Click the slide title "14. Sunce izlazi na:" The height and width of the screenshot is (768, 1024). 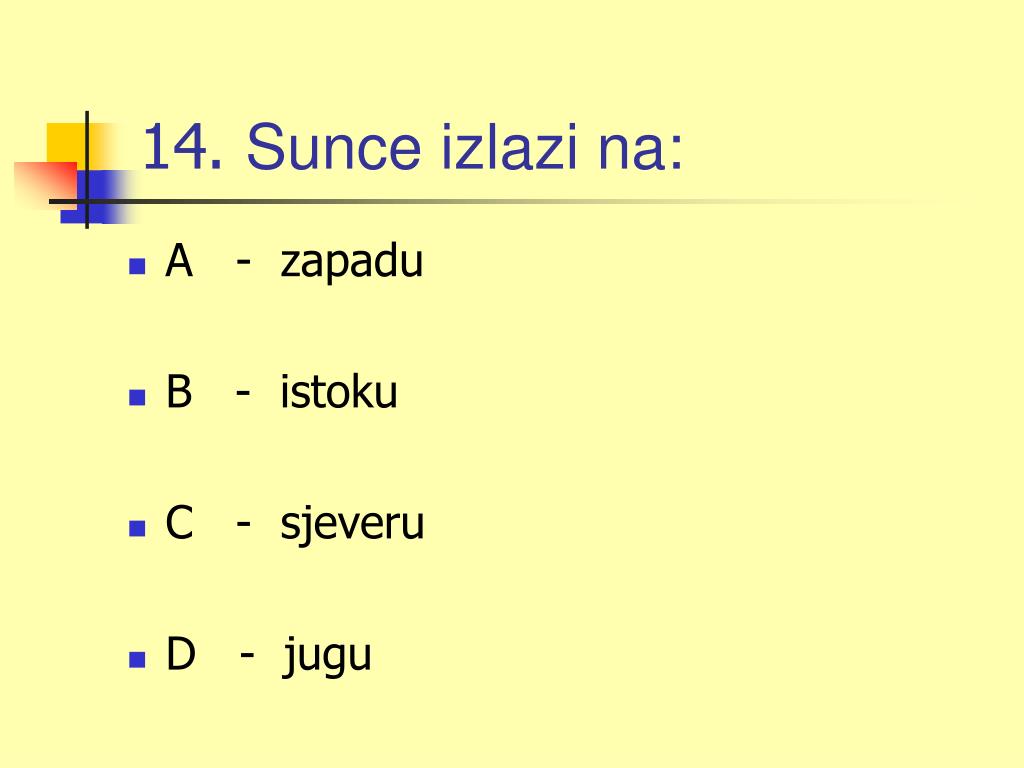click(412, 146)
